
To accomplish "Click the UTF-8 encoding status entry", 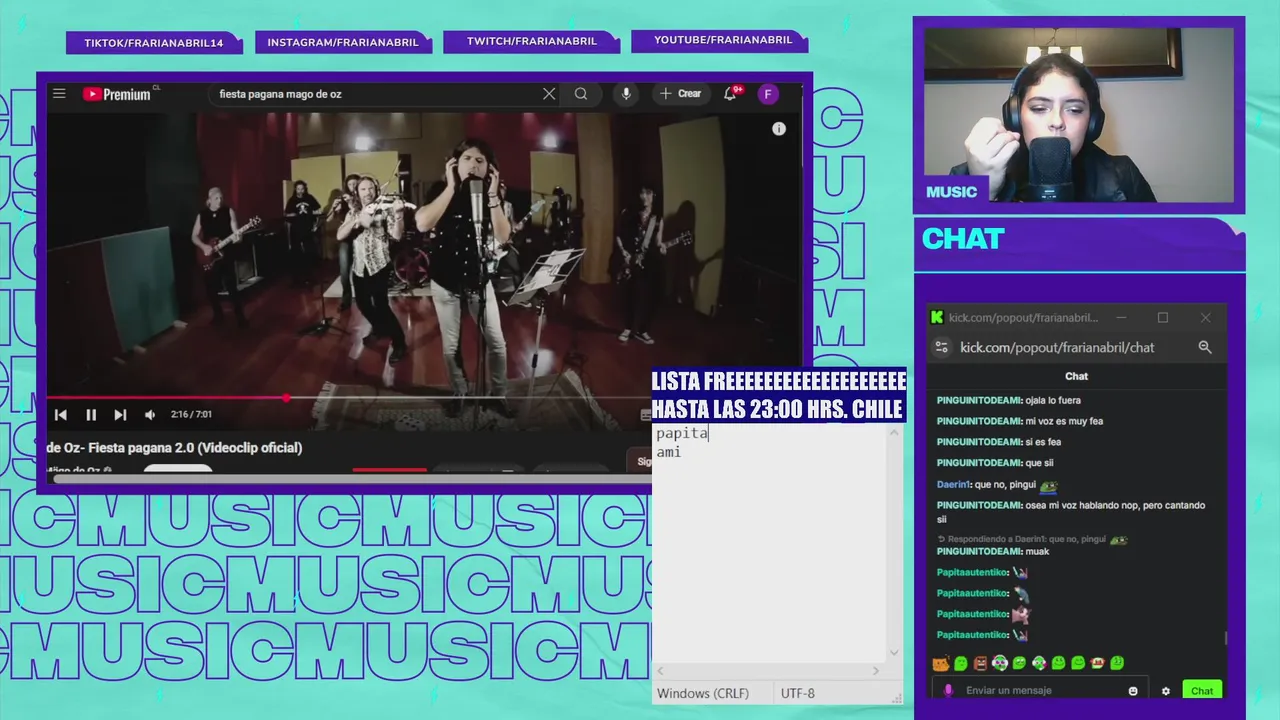I will pyautogui.click(x=797, y=693).
